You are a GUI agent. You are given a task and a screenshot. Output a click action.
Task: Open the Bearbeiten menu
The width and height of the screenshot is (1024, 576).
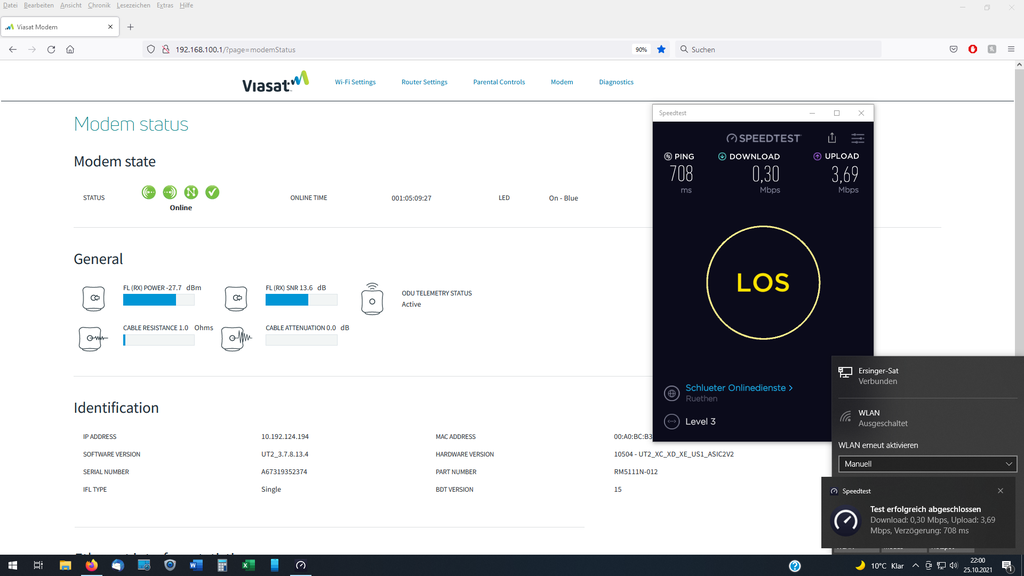[39, 5]
